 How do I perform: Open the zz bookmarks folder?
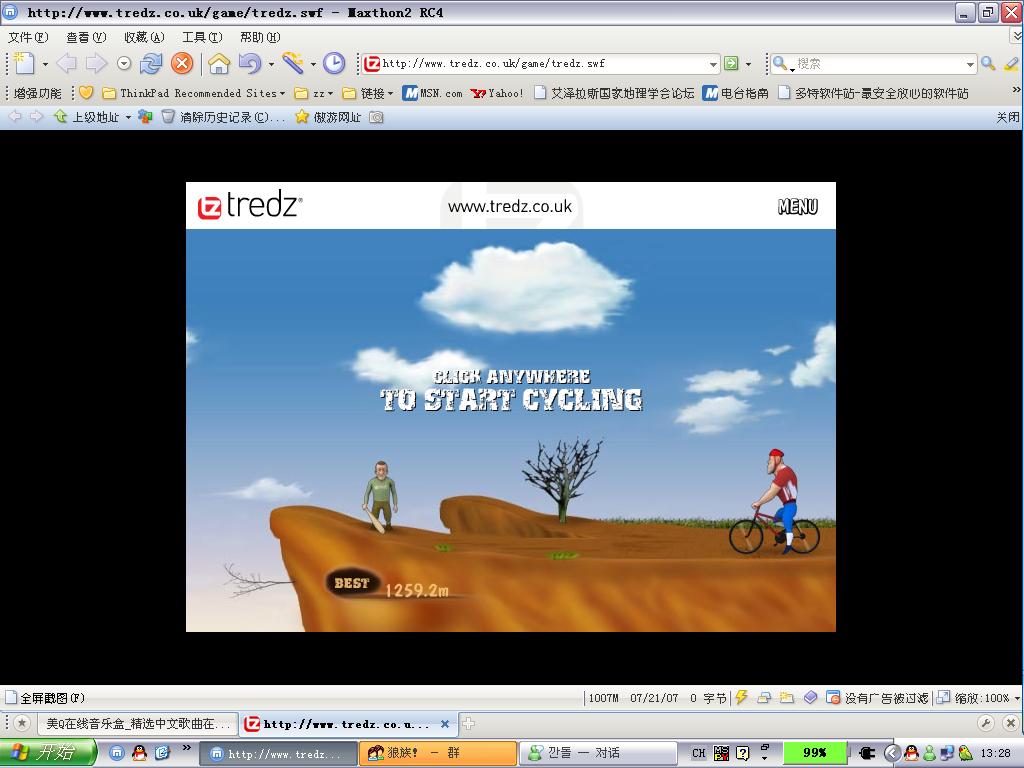(313, 93)
